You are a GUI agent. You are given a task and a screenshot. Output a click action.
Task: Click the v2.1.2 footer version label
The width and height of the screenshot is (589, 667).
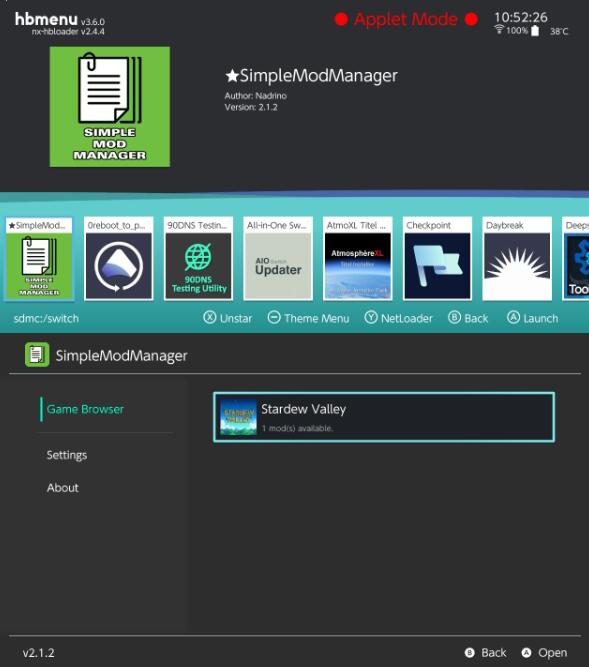pos(38,653)
